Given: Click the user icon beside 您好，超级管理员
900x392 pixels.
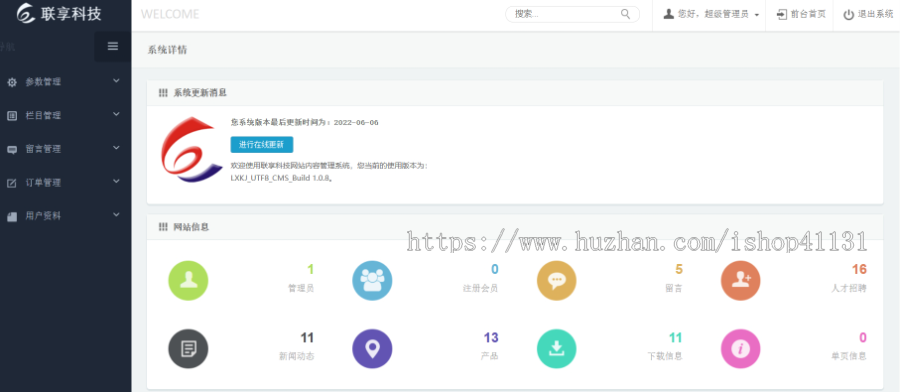Looking at the screenshot, I should [668, 14].
